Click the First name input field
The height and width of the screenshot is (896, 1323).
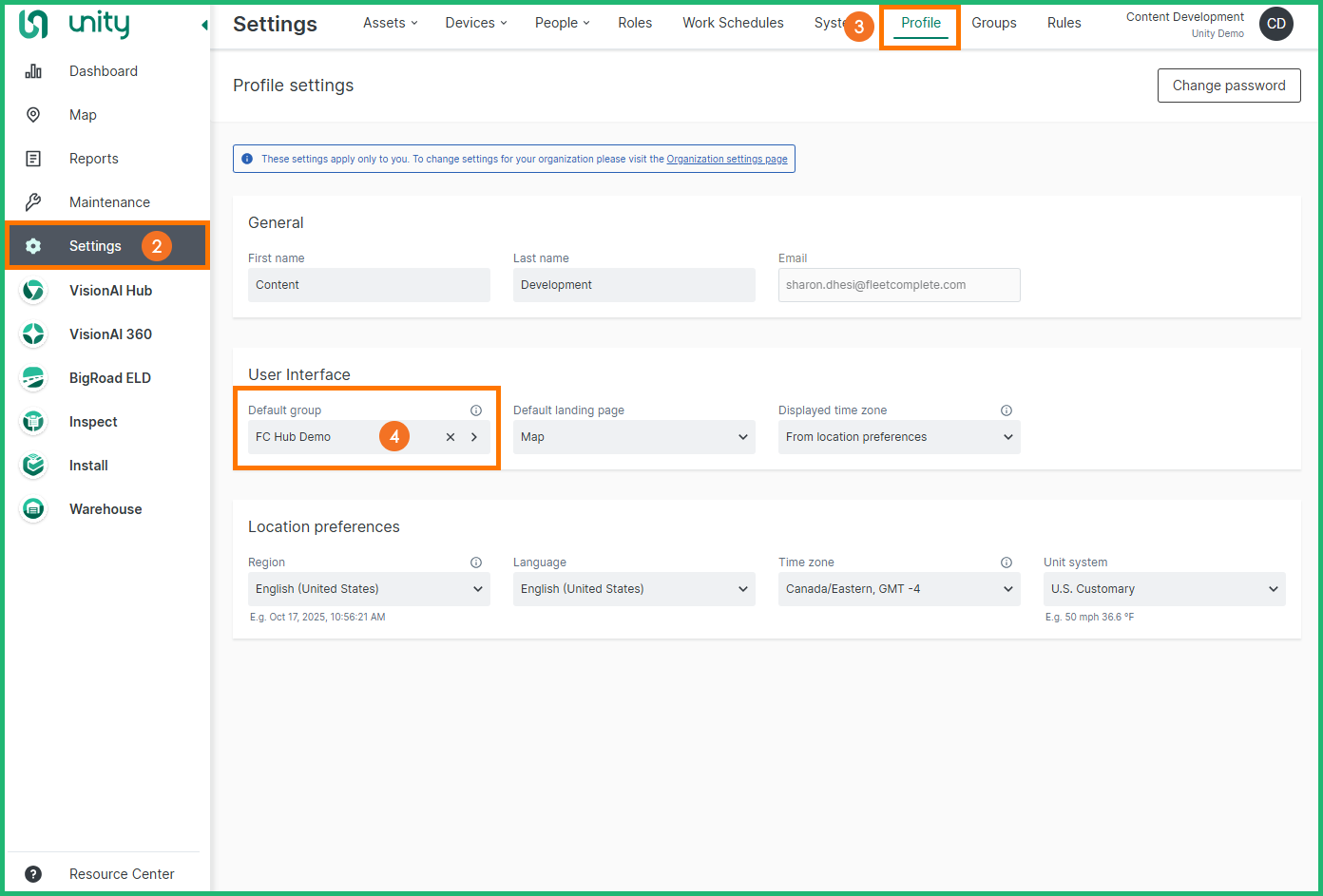369,285
